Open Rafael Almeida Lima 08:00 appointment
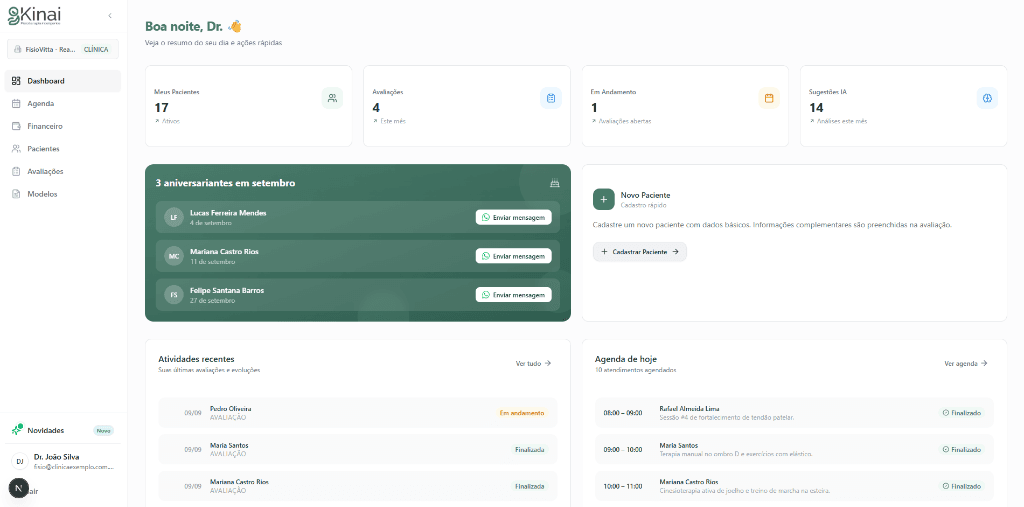 click(x=794, y=413)
